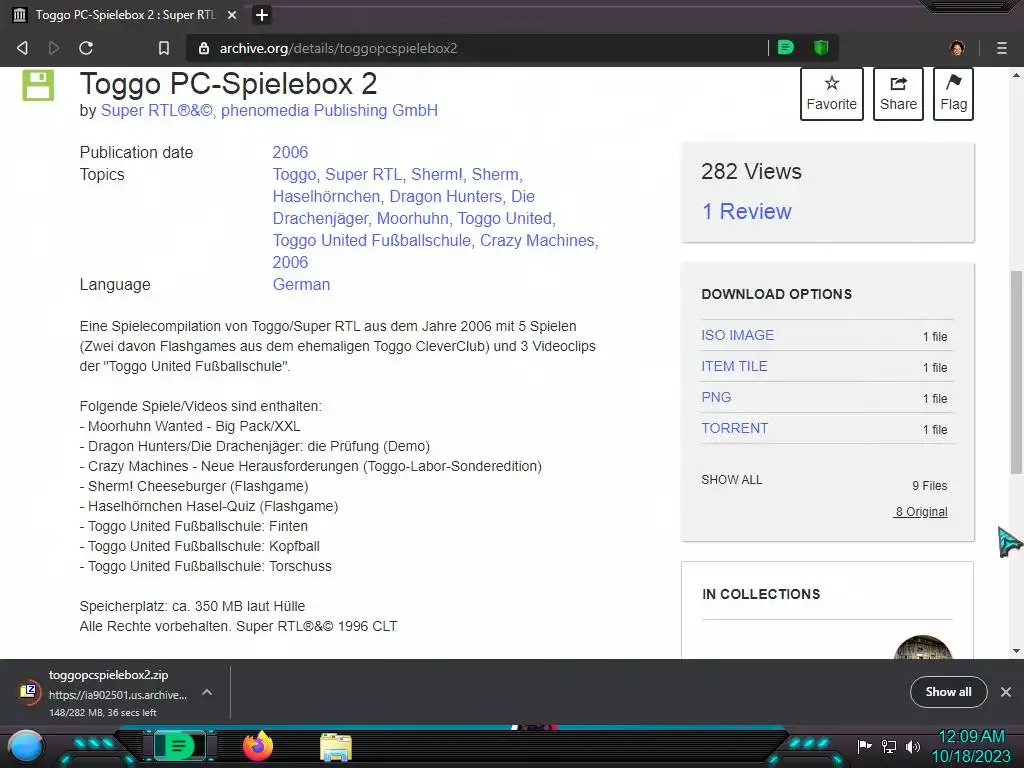Viewport: 1024px width, 768px height.
Task: Click the Action Center flag tray icon
Action: tap(865, 746)
